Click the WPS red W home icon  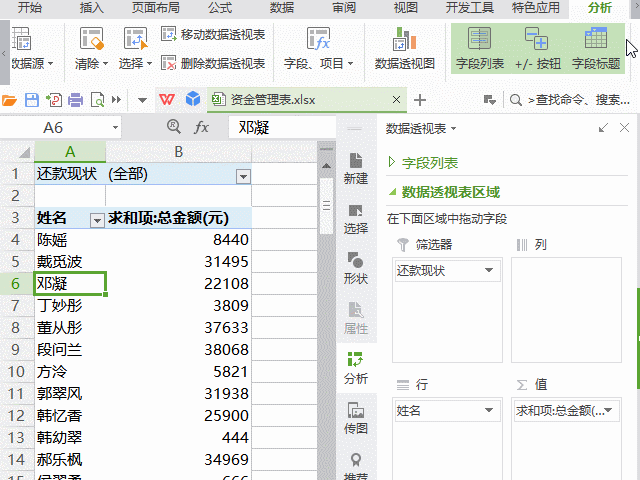[x=167, y=100]
